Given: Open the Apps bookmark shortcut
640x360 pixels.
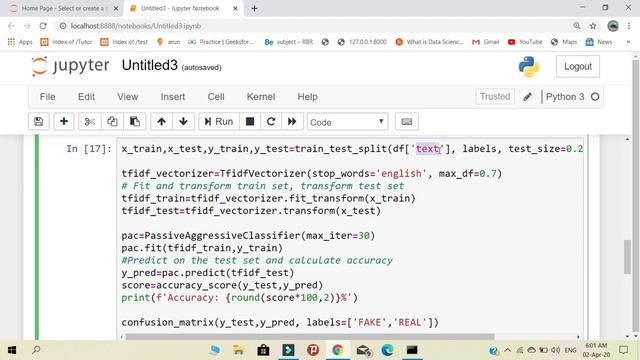Looking at the screenshot, I should (x=20, y=42).
